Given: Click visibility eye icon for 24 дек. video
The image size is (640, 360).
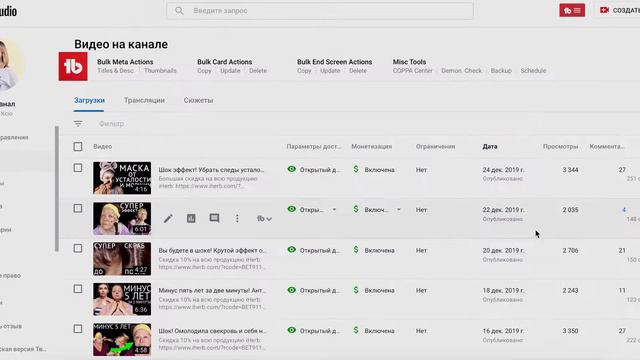Looking at the screenshot, I should pos(291,169).
